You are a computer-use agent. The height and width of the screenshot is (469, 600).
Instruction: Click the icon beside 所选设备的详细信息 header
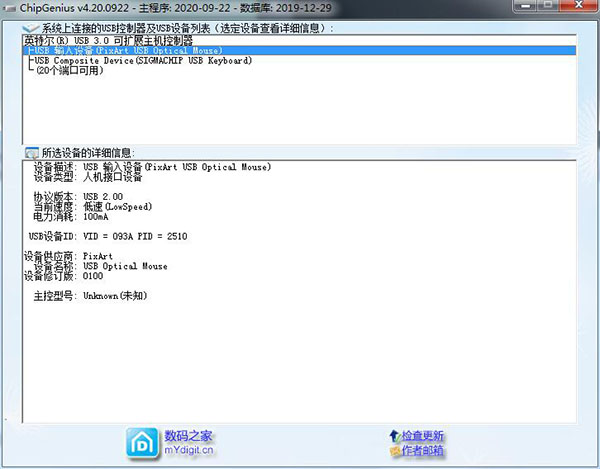point(30,152)
